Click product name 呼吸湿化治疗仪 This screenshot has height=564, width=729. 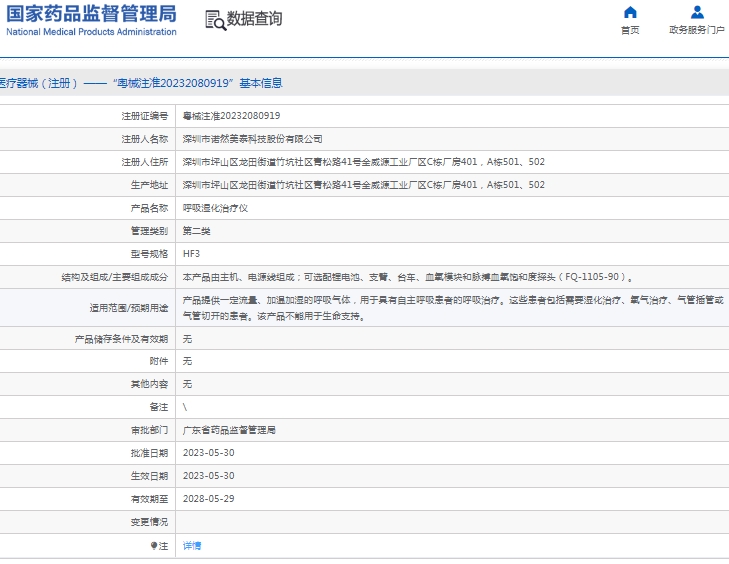tap(215, 208)
